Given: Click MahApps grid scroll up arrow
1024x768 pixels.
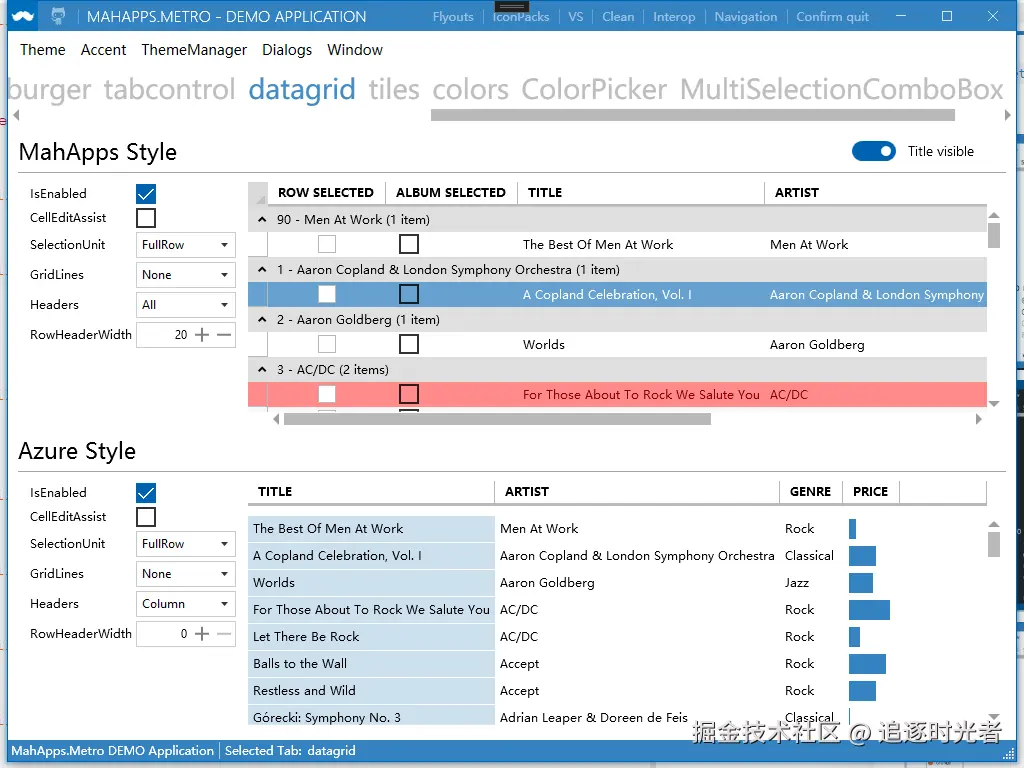Looking at the screenshot, I should click(994, 215).
